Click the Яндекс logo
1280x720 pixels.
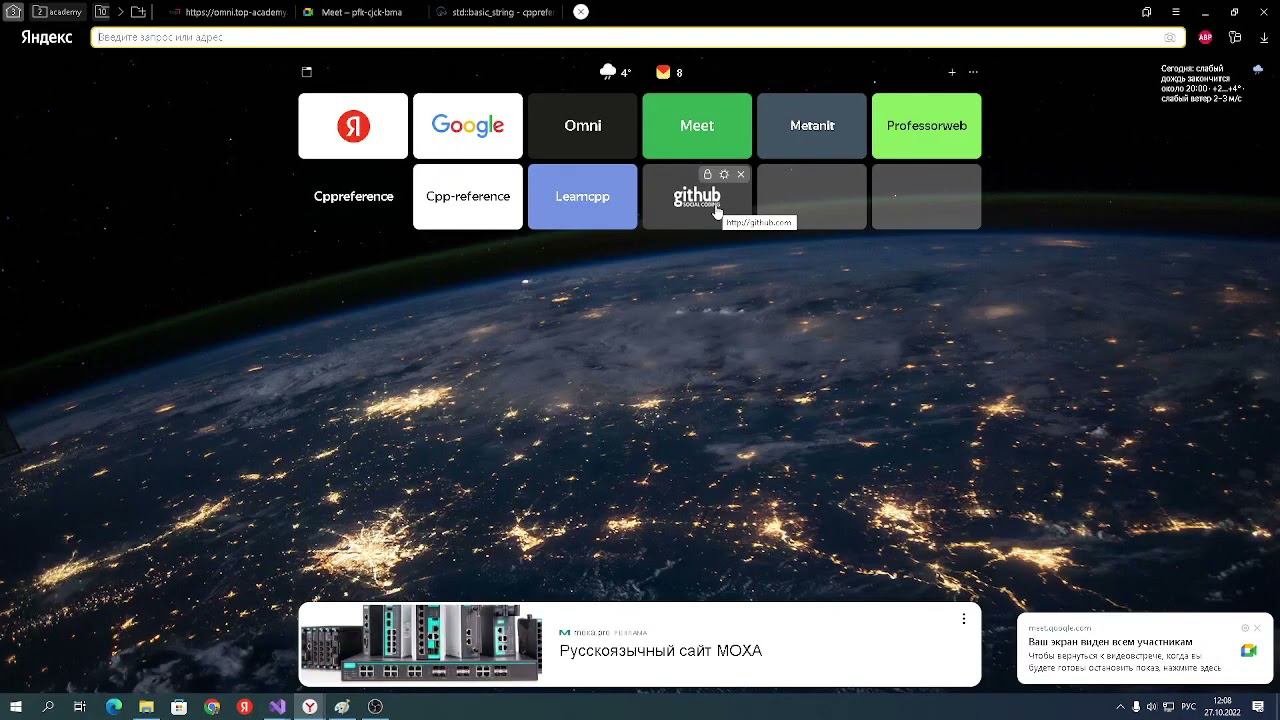pos(47,37)
